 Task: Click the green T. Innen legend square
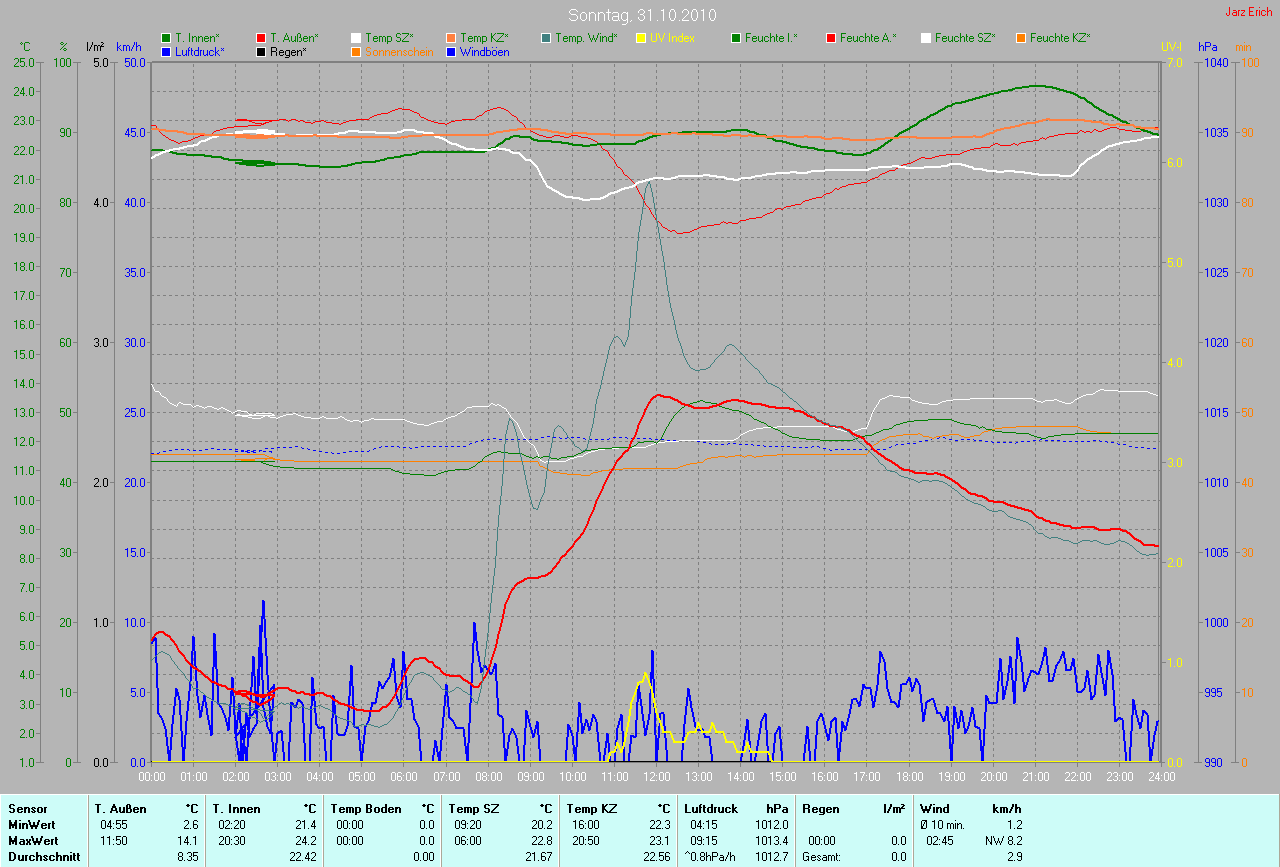[x=166, y=38]
